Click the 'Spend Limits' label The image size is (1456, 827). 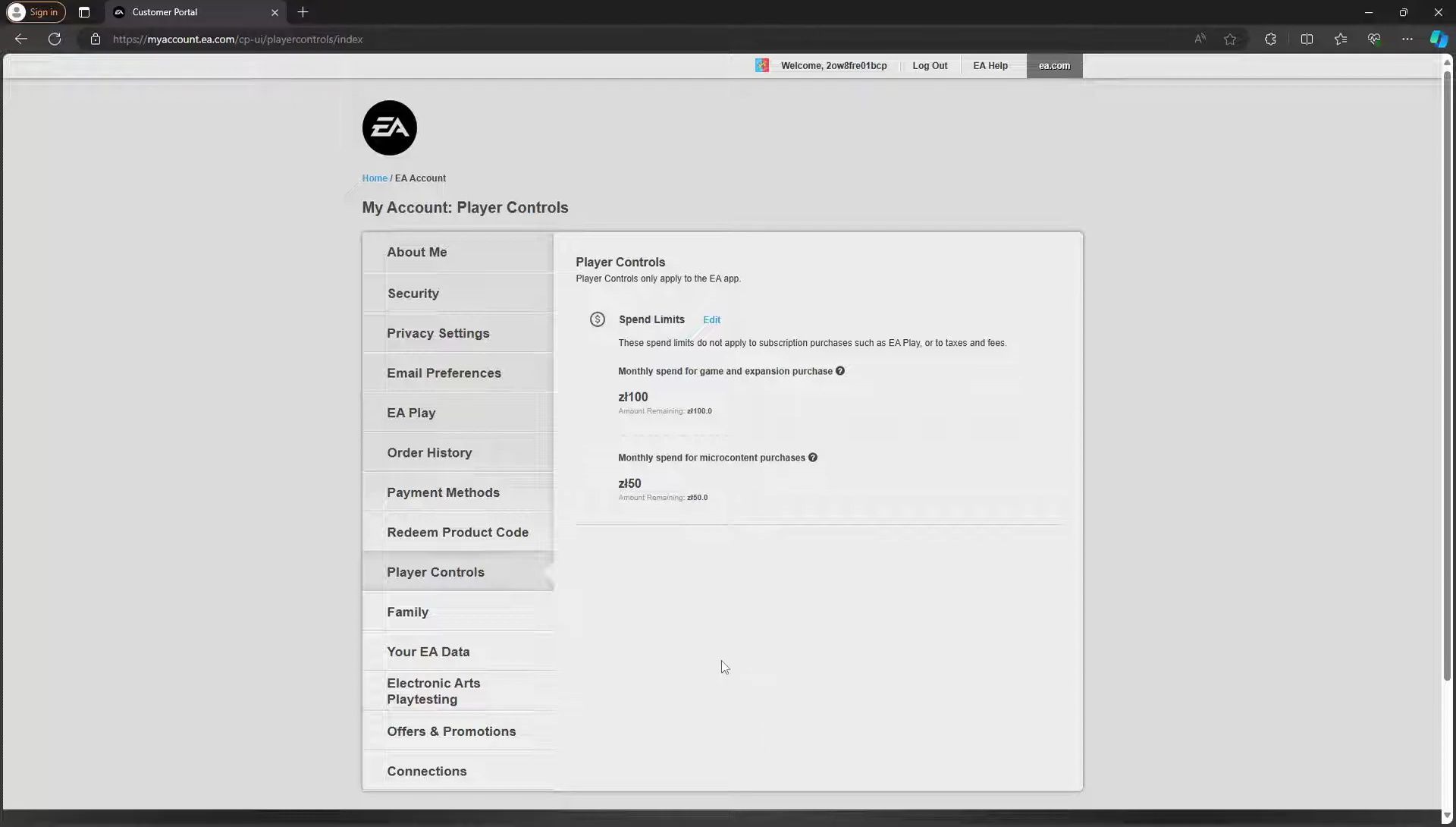coord(651,319)
